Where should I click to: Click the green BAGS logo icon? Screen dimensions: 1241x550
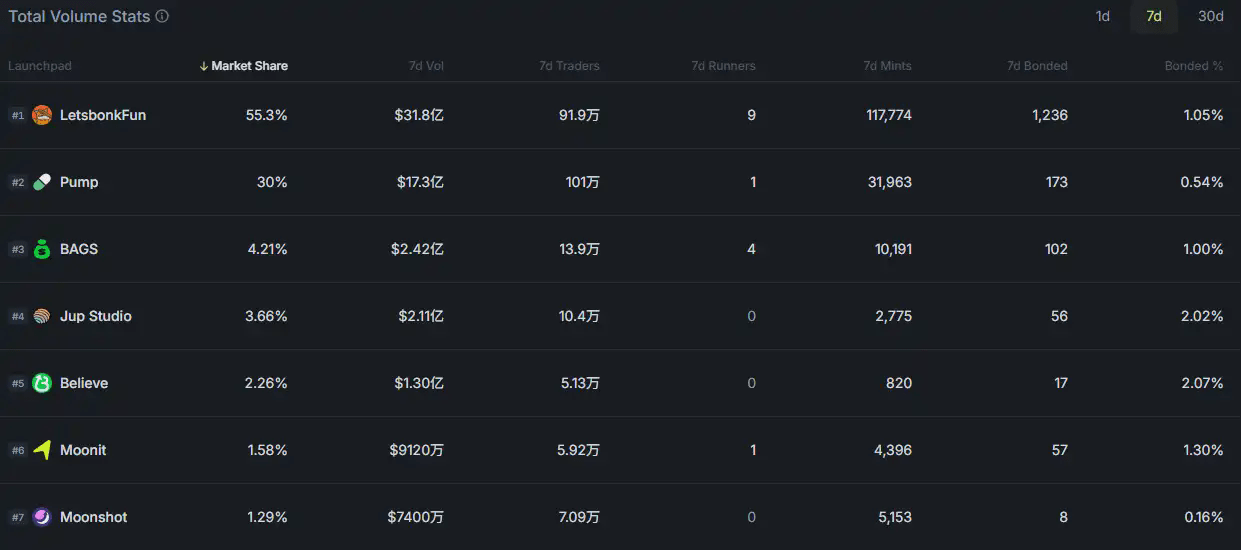42,249
